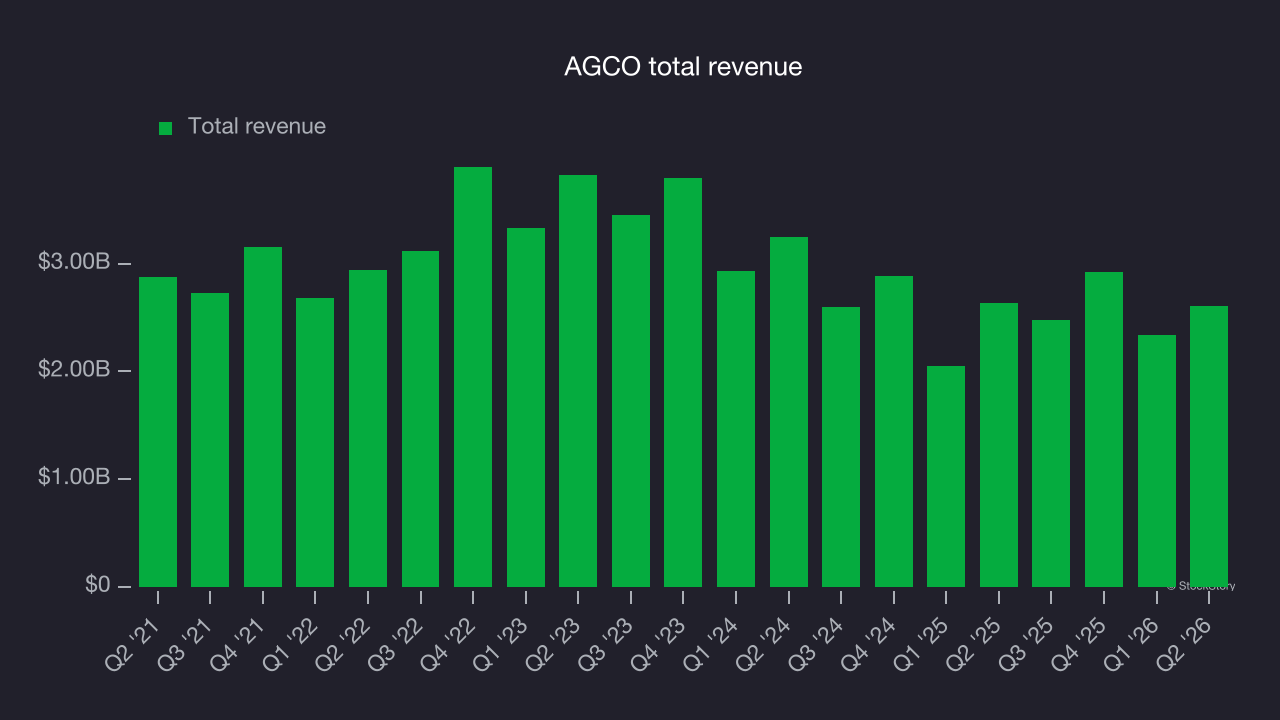Pick the Q2 '22 revenue bar
1280x720 pixels.
(368, 428)
